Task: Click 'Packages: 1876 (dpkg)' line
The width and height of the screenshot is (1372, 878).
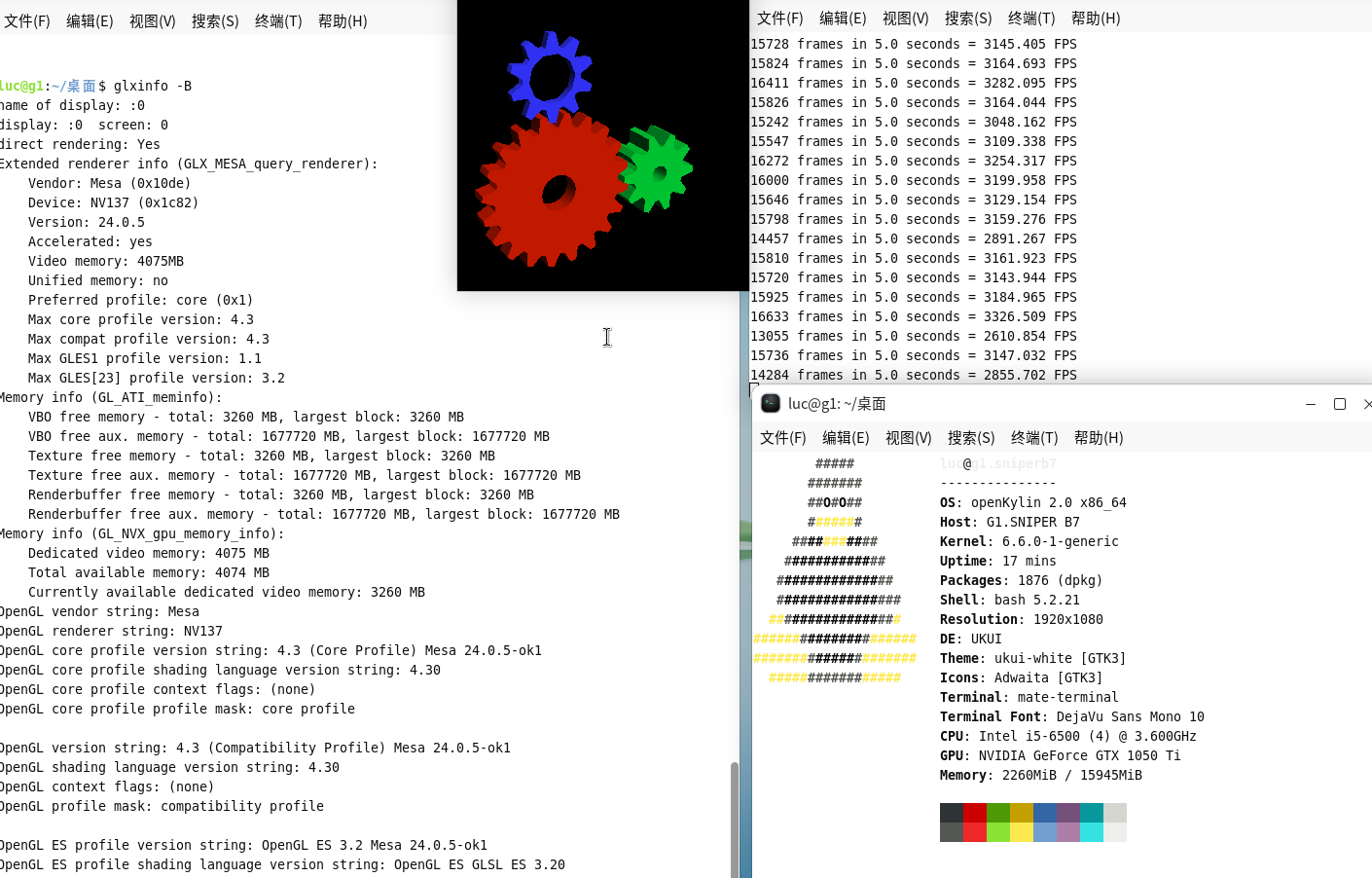Action: [1022, 580]
